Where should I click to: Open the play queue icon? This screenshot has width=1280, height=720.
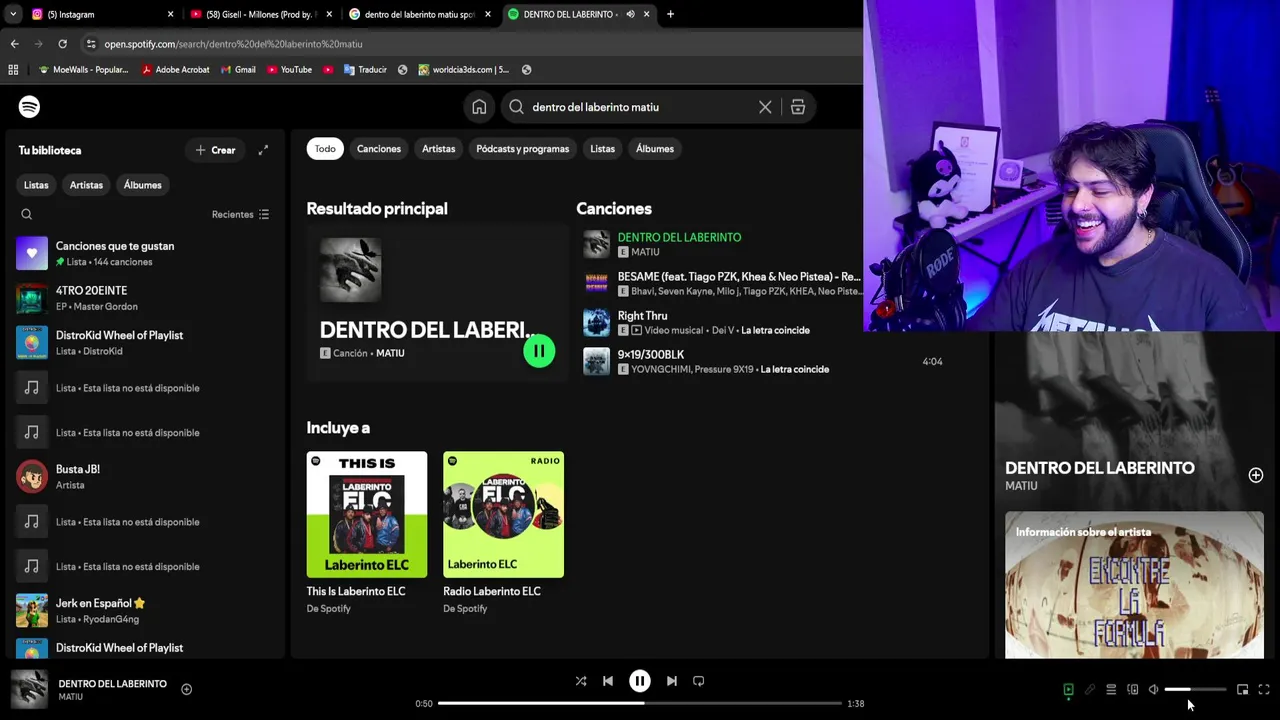point(1111,689)
